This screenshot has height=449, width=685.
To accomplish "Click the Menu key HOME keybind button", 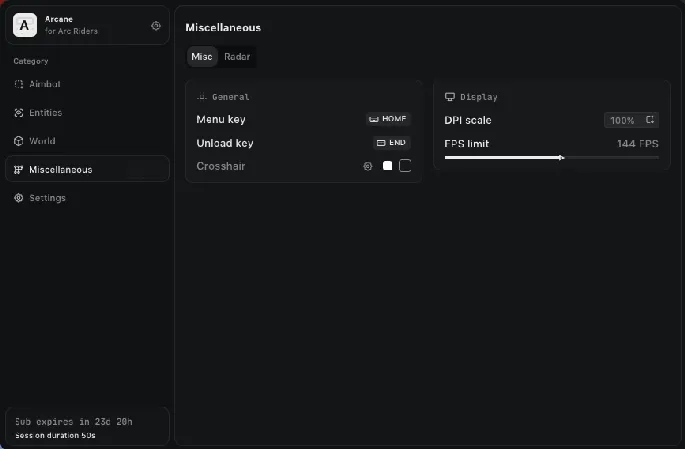I will (x=389, y=119).
